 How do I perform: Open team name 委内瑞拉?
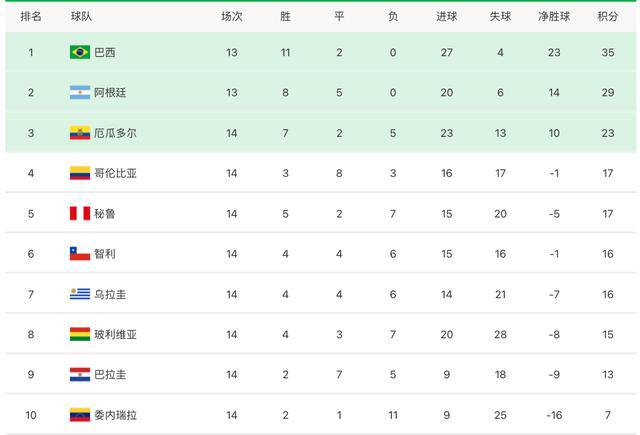pos(116,415)
